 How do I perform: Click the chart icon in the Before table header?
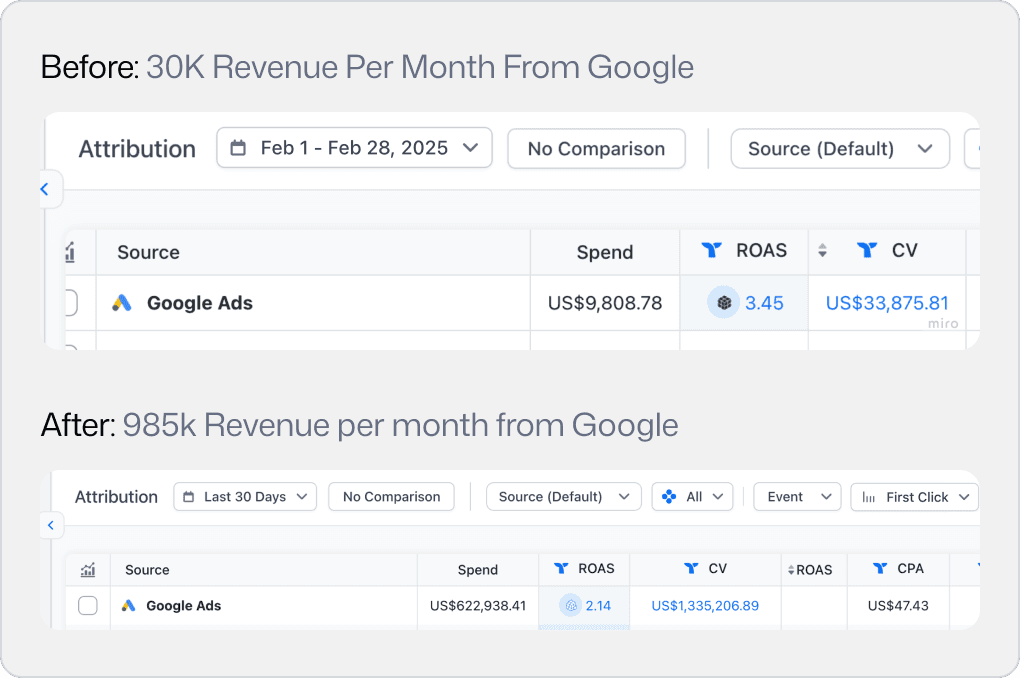70,252
